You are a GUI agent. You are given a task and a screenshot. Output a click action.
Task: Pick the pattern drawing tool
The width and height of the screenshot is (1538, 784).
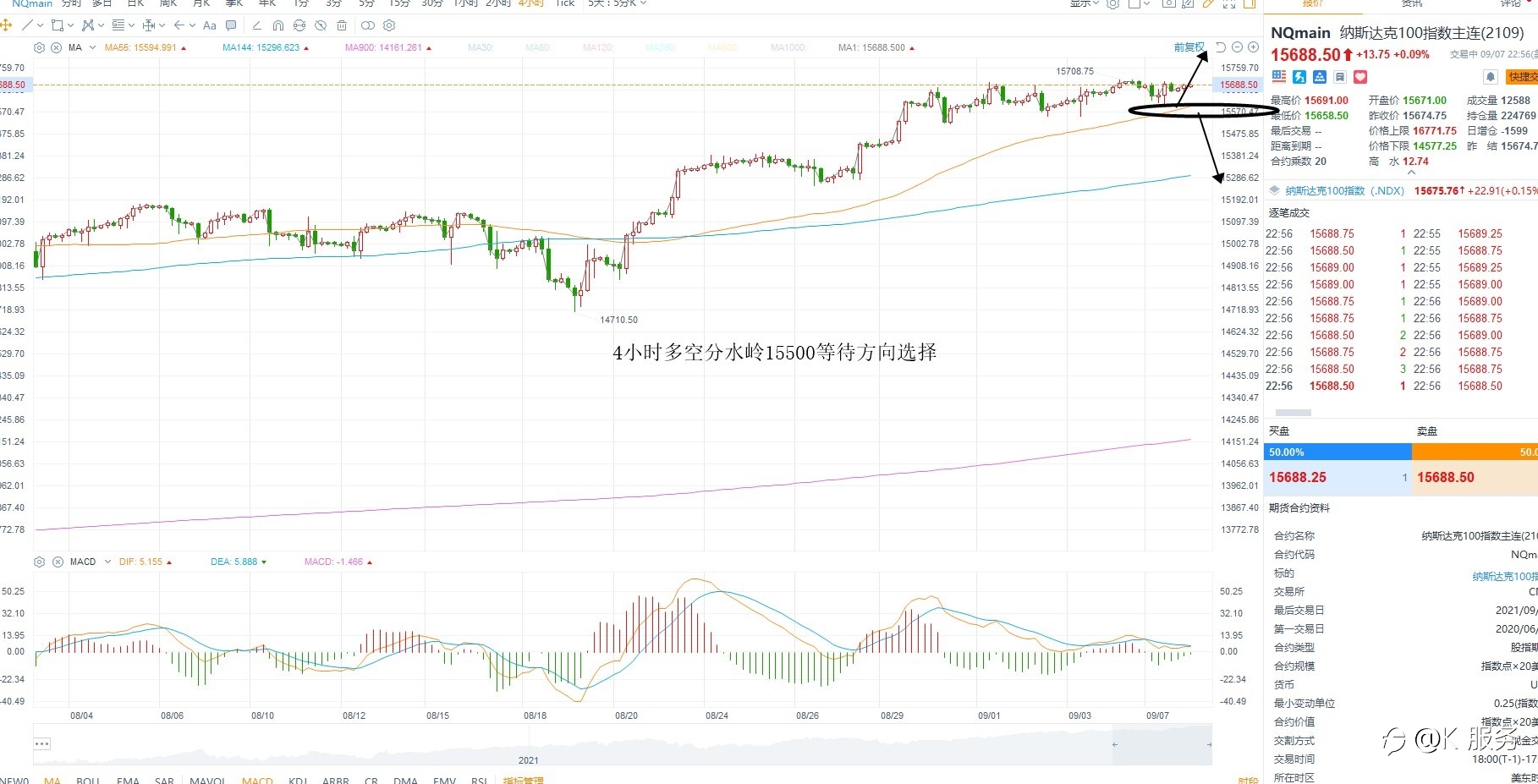coord(88,25)
